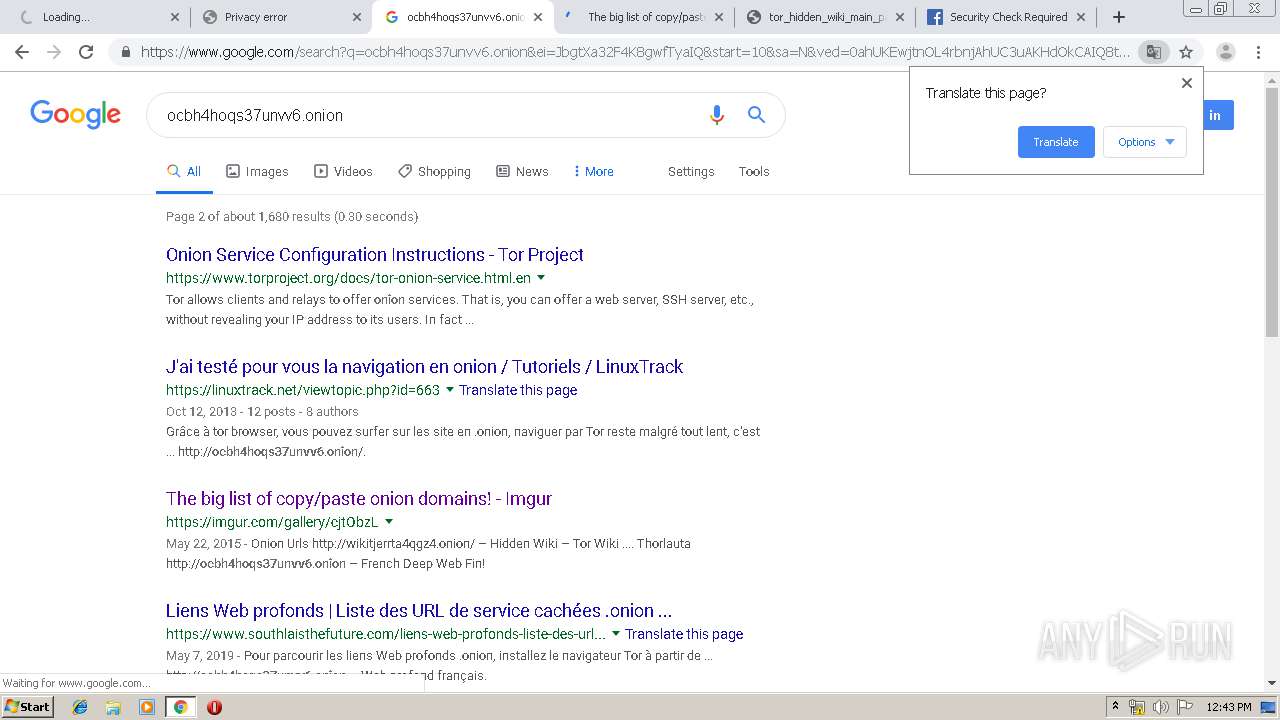Click the magnifier search button
This screenshot has height=720, width=1280.
(x=757, y=115)
